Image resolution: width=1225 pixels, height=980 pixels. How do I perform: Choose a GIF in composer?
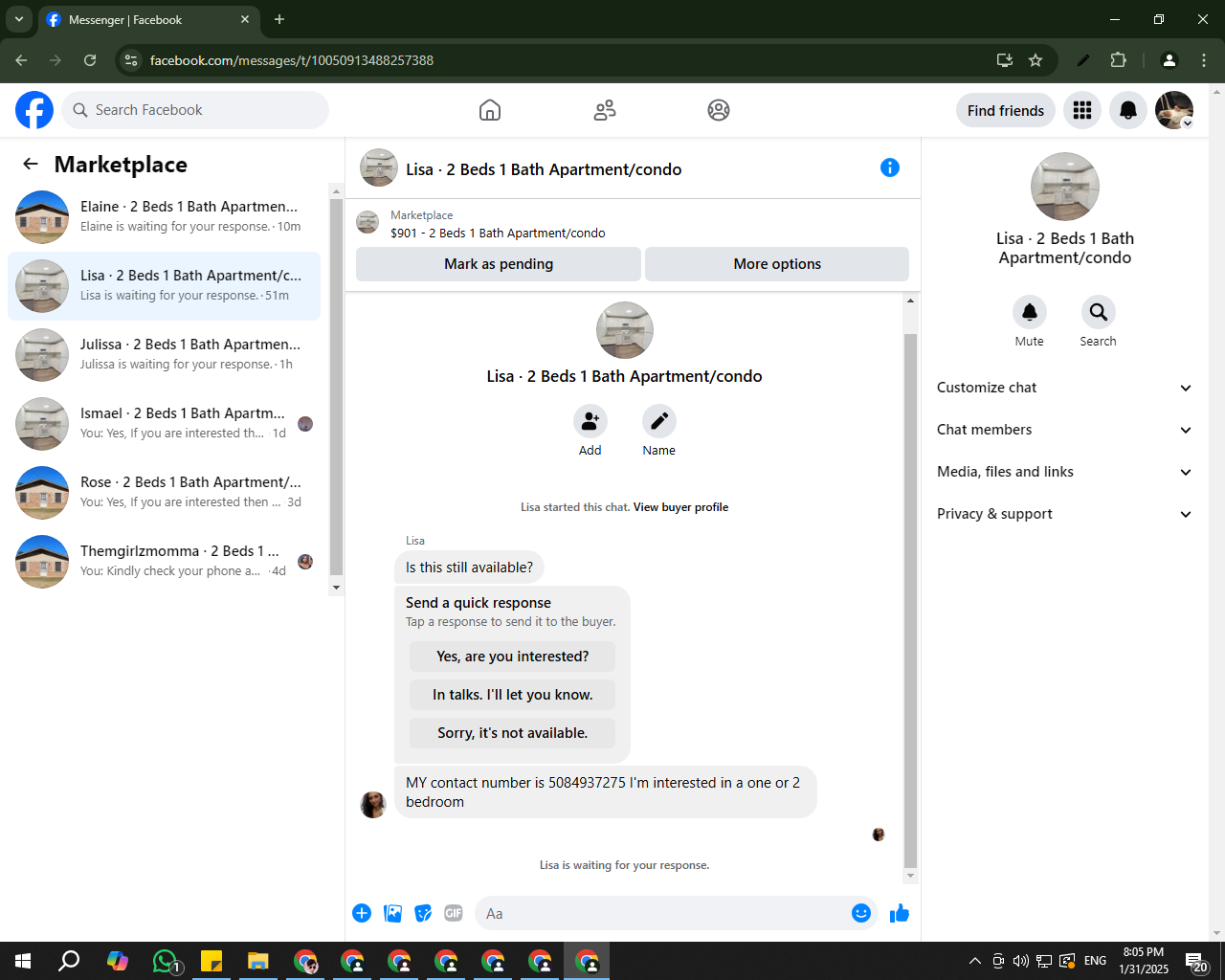coord(454,913)
